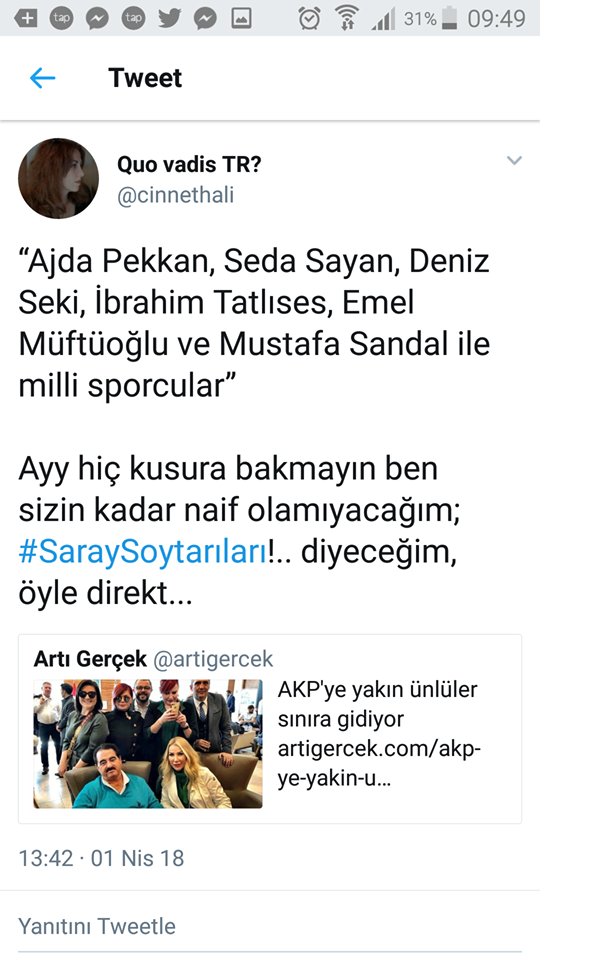Tap the battery icon in status bar
This screenshot has width=600, height=960.
tap(451, 18)
